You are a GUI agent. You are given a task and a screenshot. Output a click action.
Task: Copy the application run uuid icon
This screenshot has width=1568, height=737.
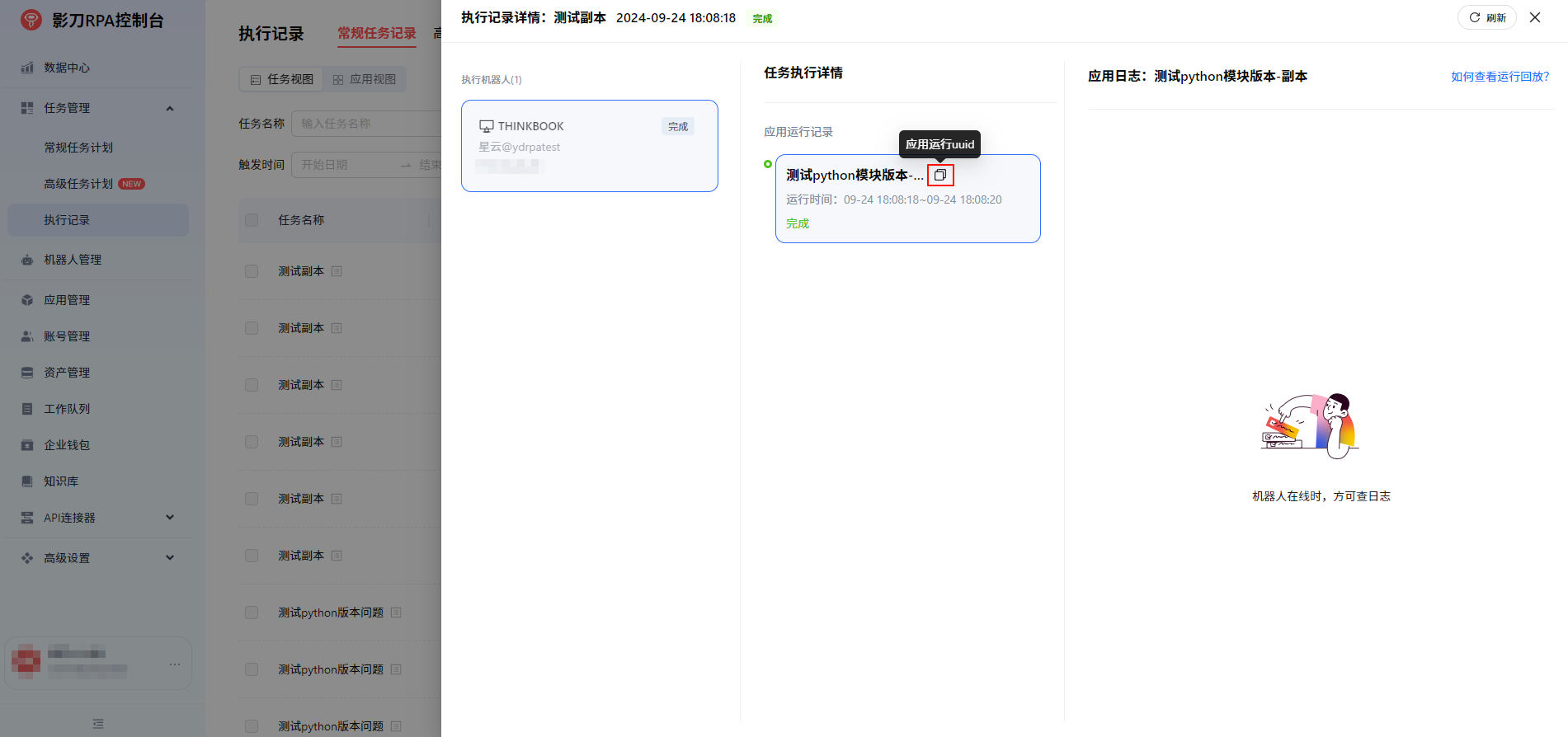pyautogui.click(x=939, y=175)
